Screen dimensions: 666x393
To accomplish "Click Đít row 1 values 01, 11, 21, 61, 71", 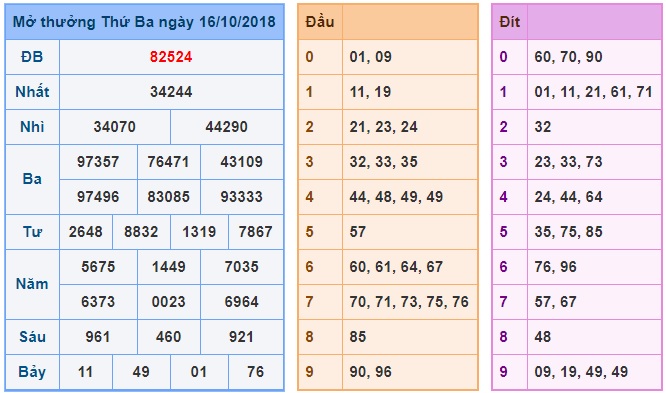I will point(593,92).
